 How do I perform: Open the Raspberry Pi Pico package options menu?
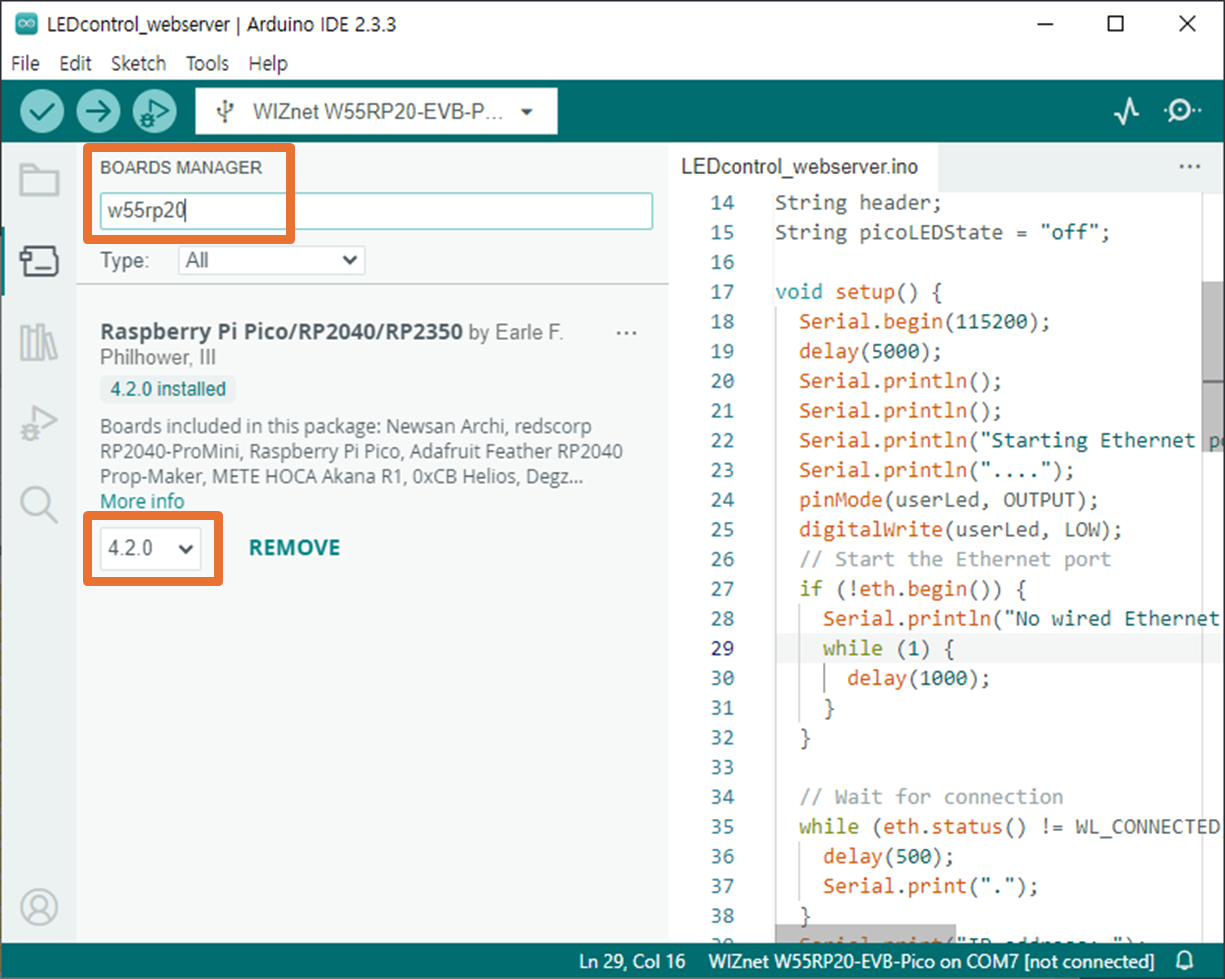click(627, 333)
